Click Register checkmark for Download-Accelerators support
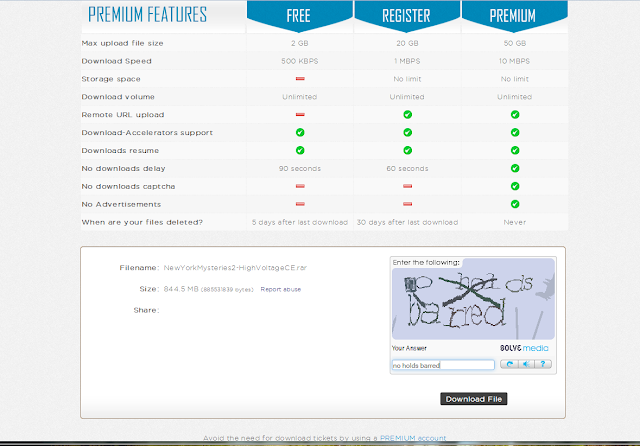Viewport: 640px width, 446px height. point(407,133)
